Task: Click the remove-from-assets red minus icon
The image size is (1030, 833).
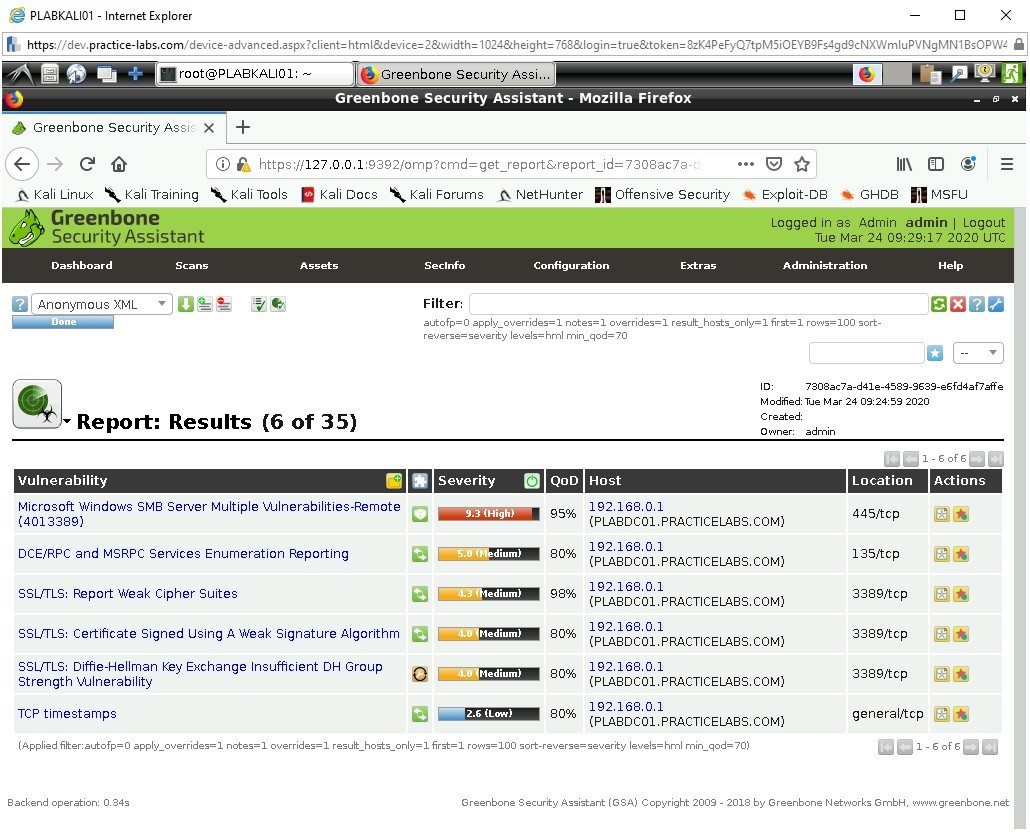Action: [x=221, y=303]
